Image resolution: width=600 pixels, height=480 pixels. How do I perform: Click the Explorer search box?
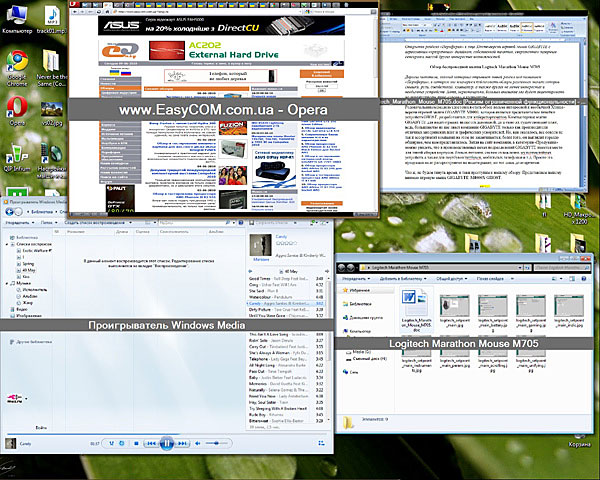(562, 268)
